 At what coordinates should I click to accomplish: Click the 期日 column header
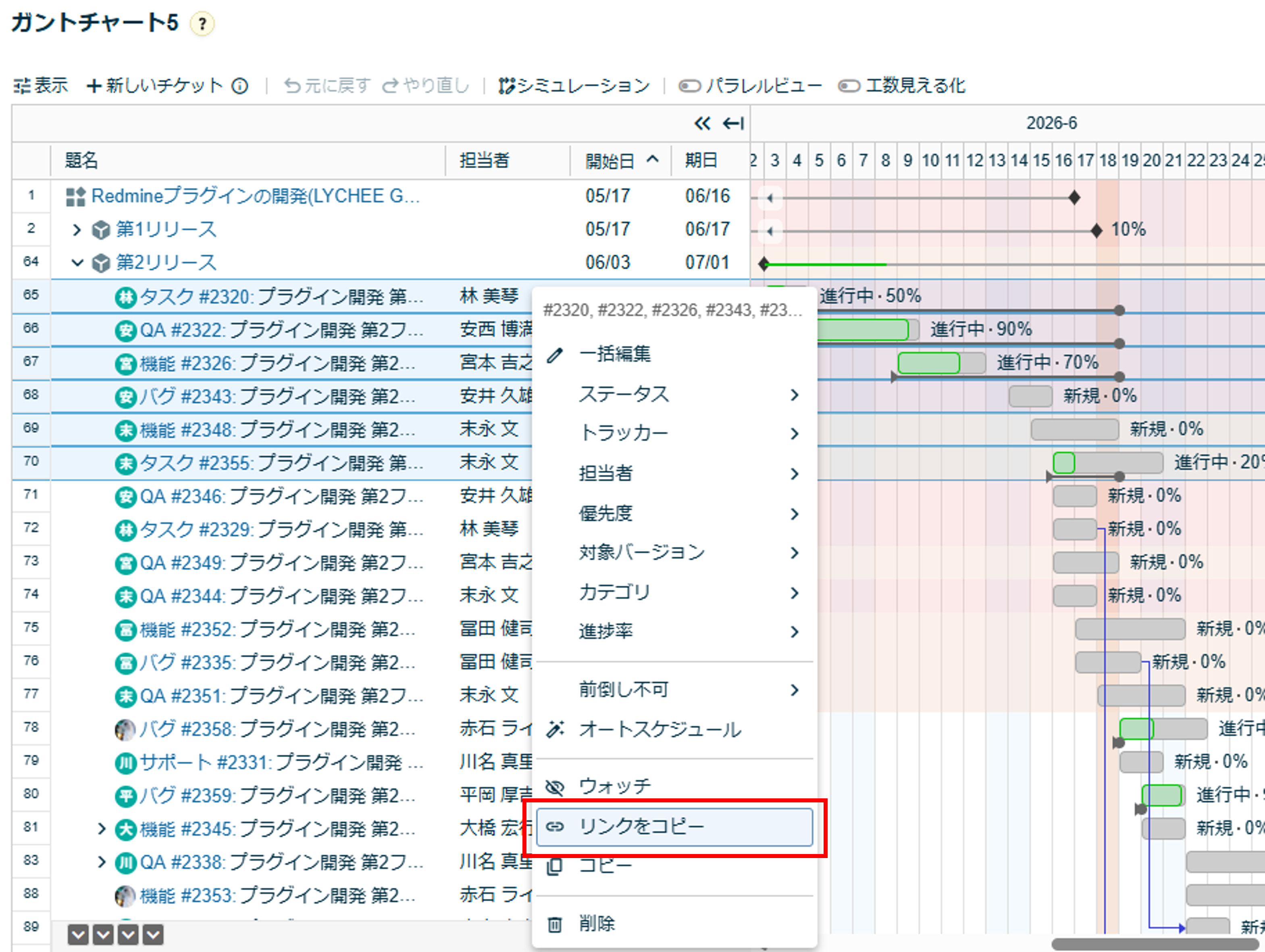[701, 161]
